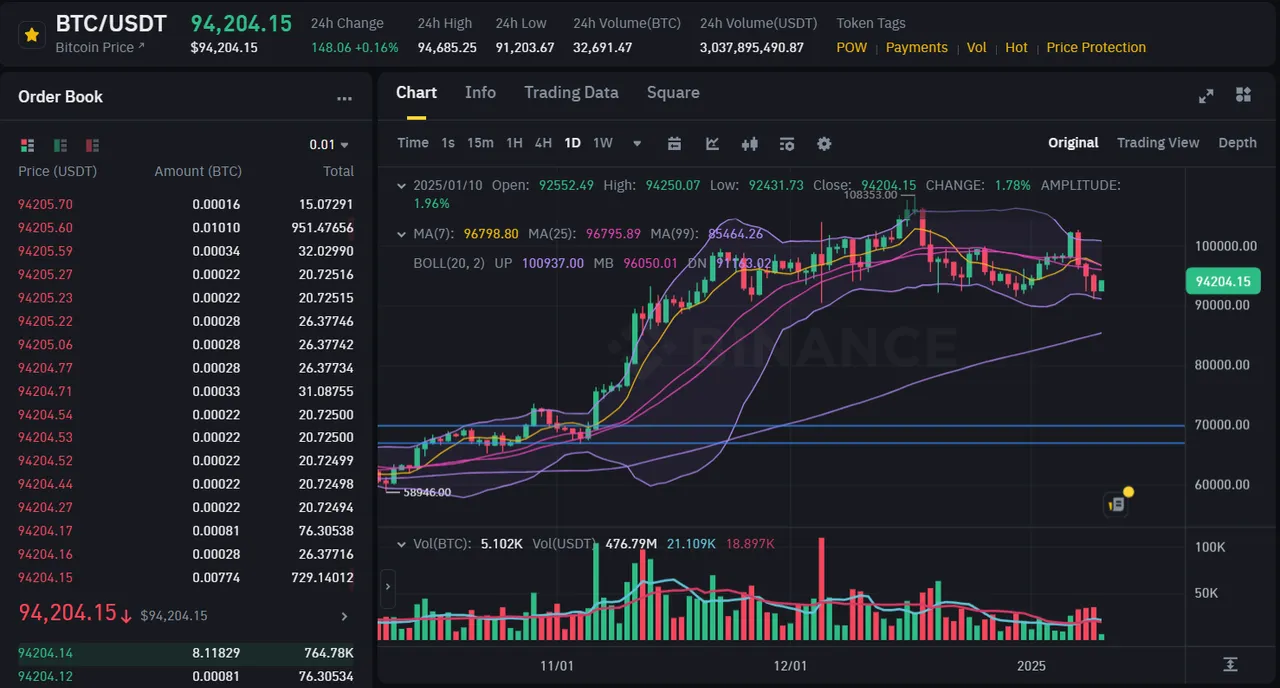Open the chart settings gear
1280x688 pixels.
(824, 144)
